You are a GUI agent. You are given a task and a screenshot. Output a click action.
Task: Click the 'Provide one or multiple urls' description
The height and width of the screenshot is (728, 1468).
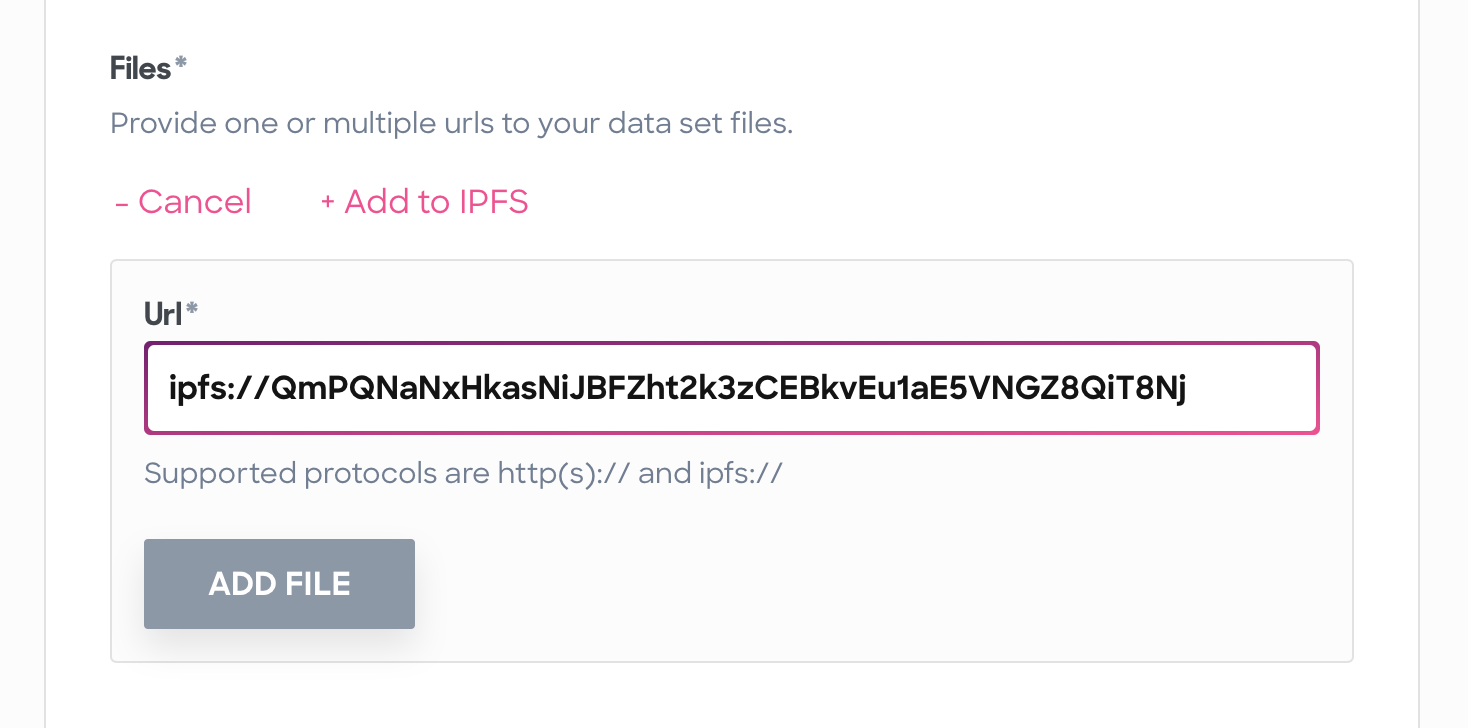451,124
